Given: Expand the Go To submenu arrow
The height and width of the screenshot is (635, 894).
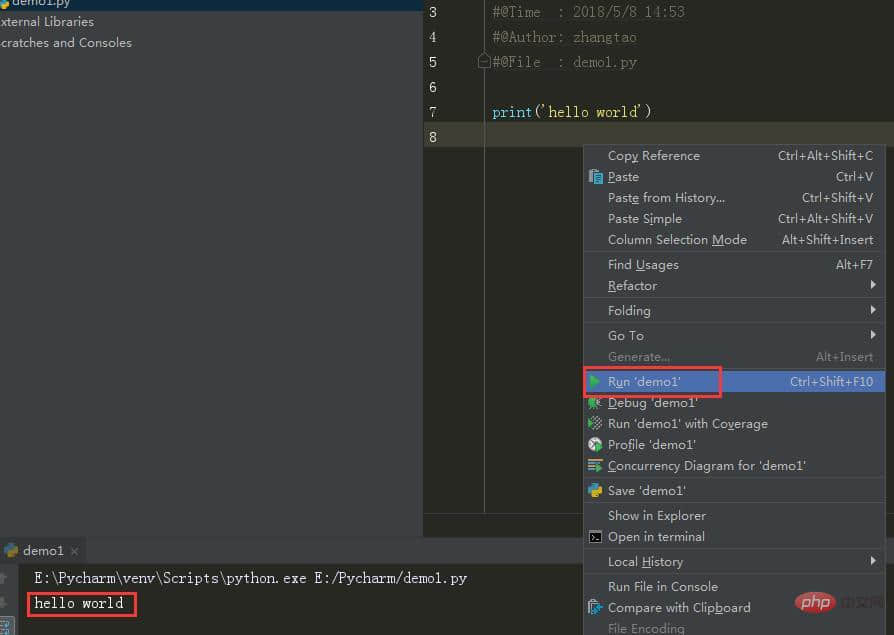Looking at the screenshot, I should pyautogui.click(x=873, y=335).
